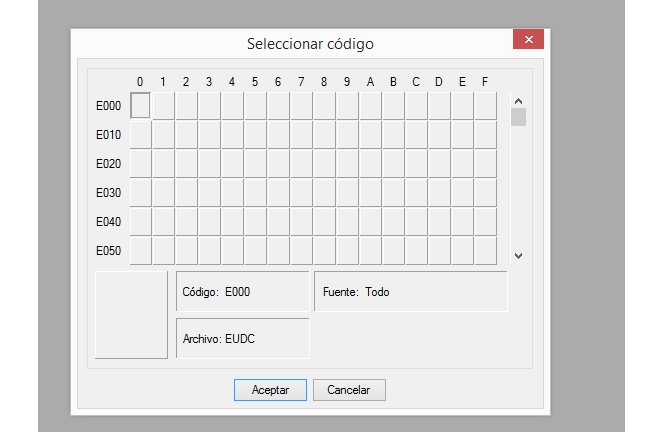Select cell in row E020 column 3
The height and width of the screenshot is (432, 664).
[x=209, y=163]
